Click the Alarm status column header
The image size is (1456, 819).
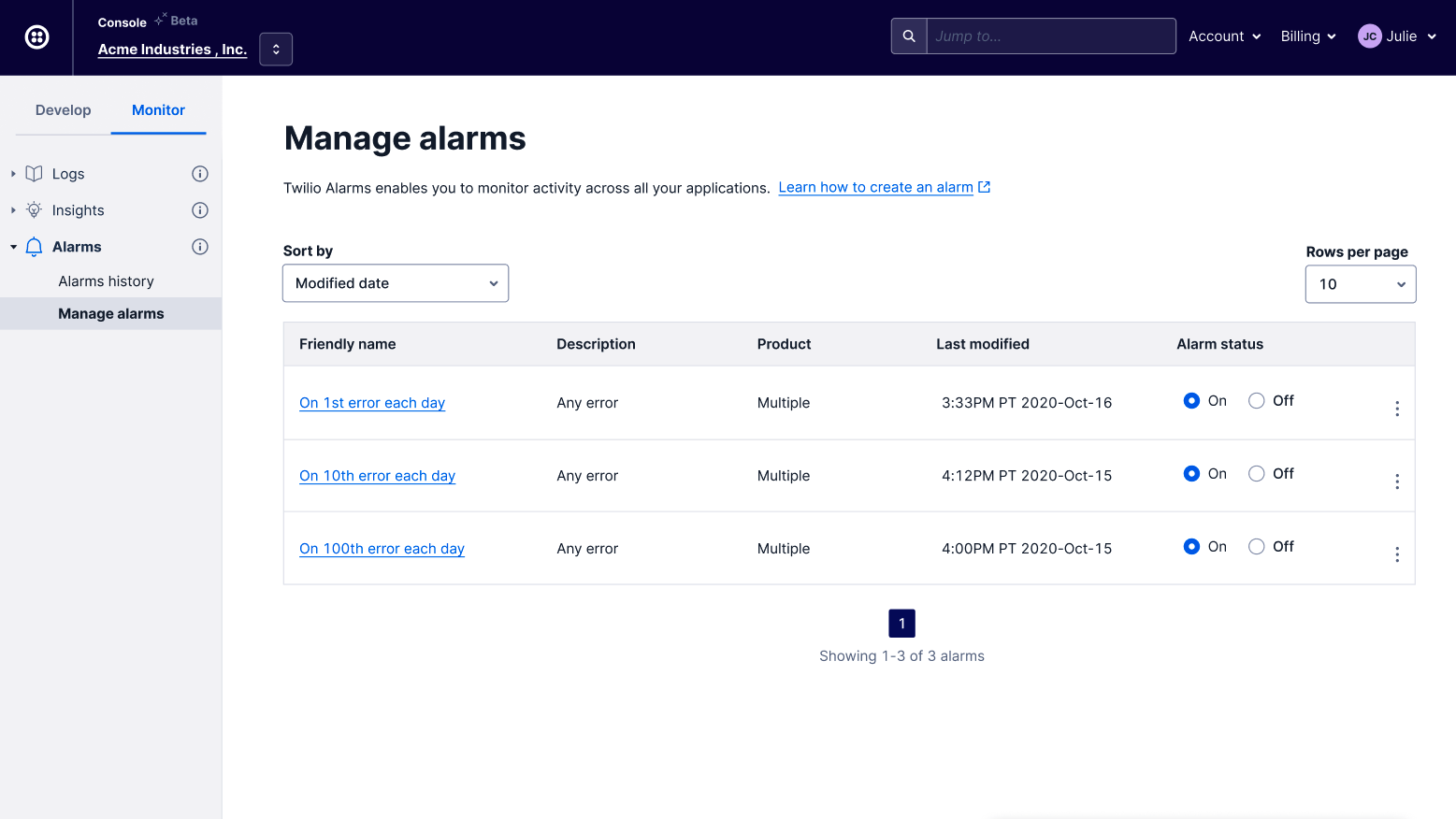(1219, 344)
